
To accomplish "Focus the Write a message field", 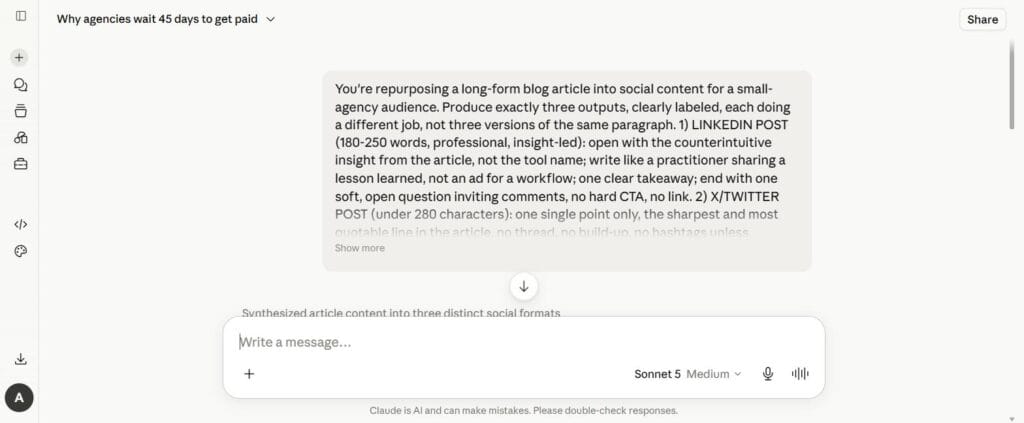I will coord(522,342).
